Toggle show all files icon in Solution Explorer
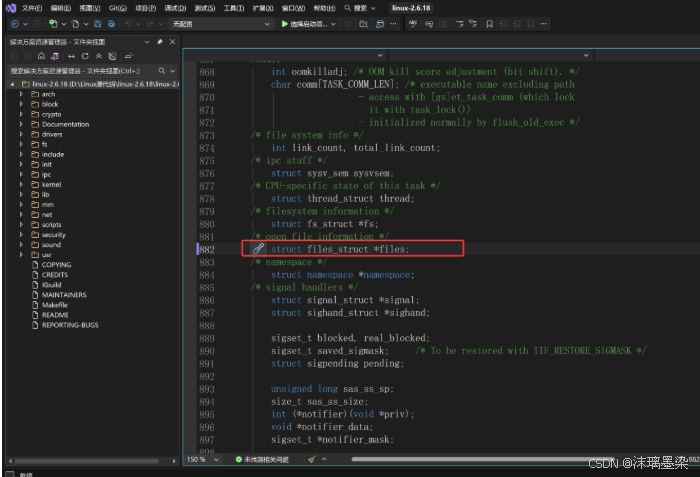Image resolution: width=700 pixels, height=477 pixels. click(112, 56)
